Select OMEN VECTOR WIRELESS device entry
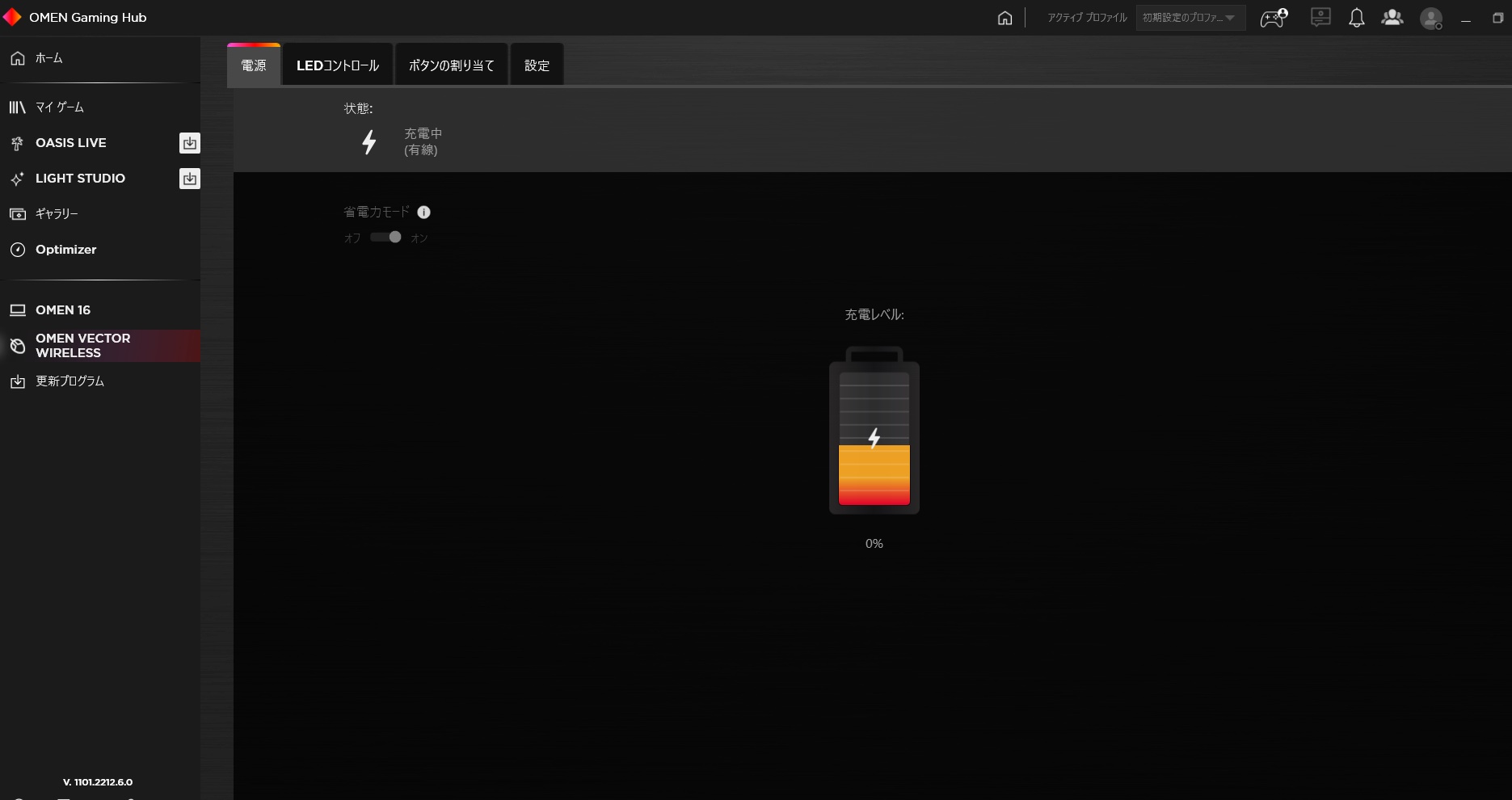Screen dimensions: 1512x800 click(100, 346)
